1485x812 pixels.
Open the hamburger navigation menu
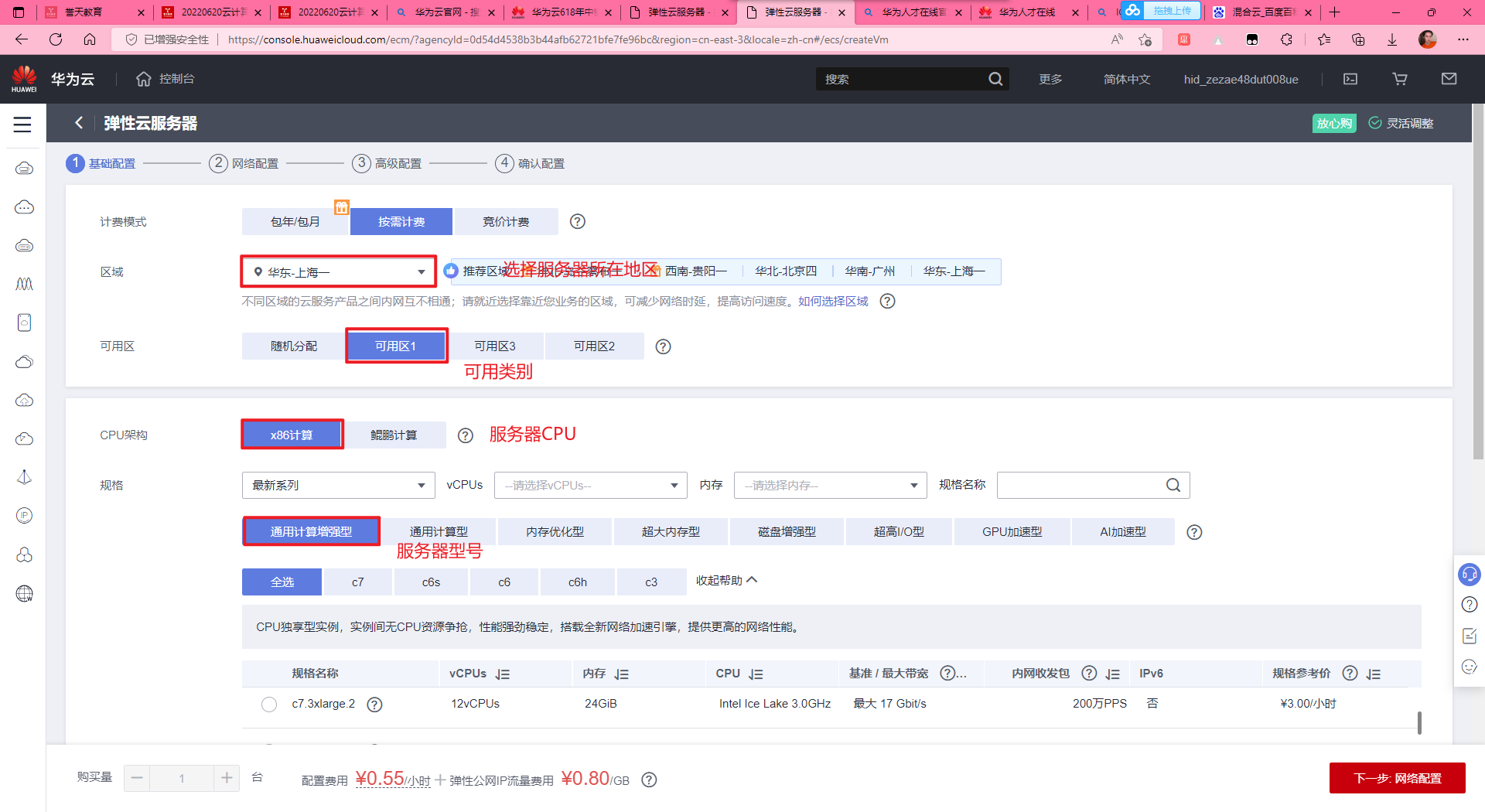tap(22, 124)
